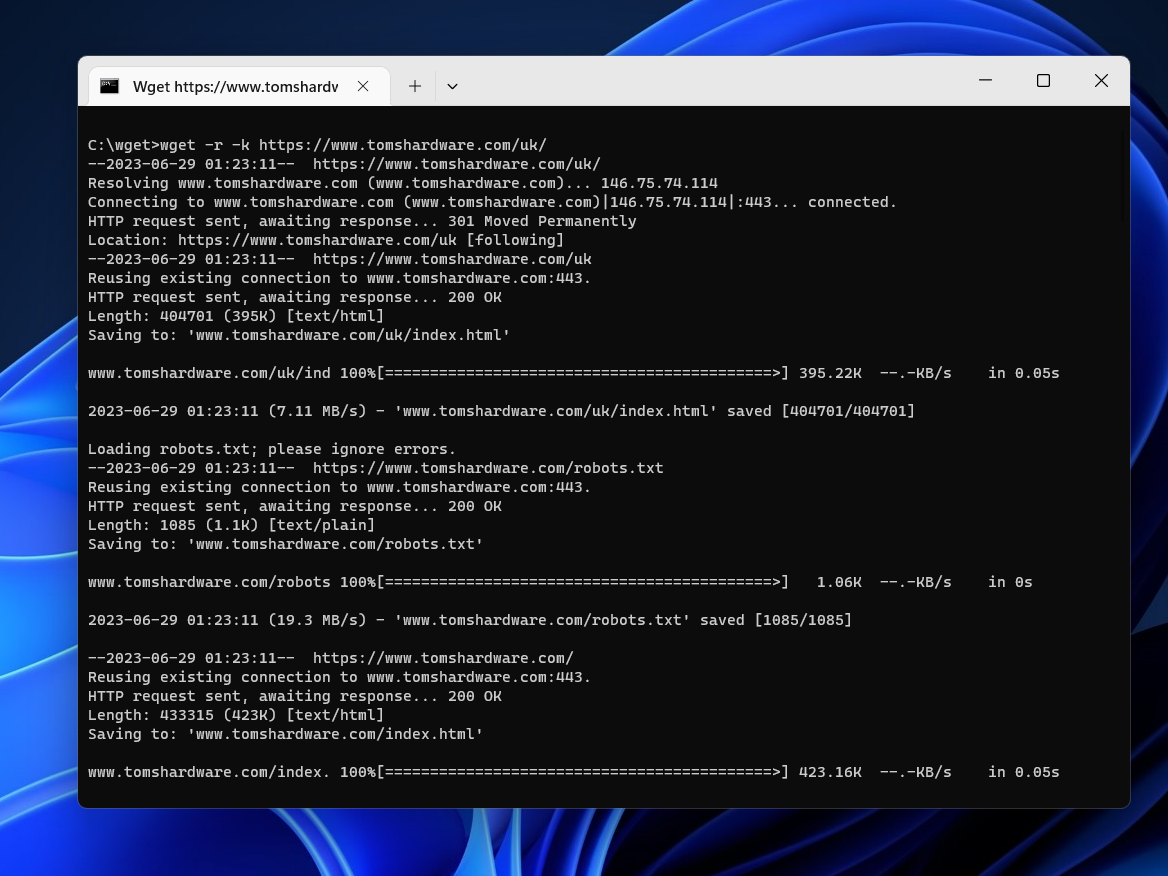Click the index.html saved [404701/404701] line
The width and height of the screenshot is (1168, 876).
coord(501,410)
